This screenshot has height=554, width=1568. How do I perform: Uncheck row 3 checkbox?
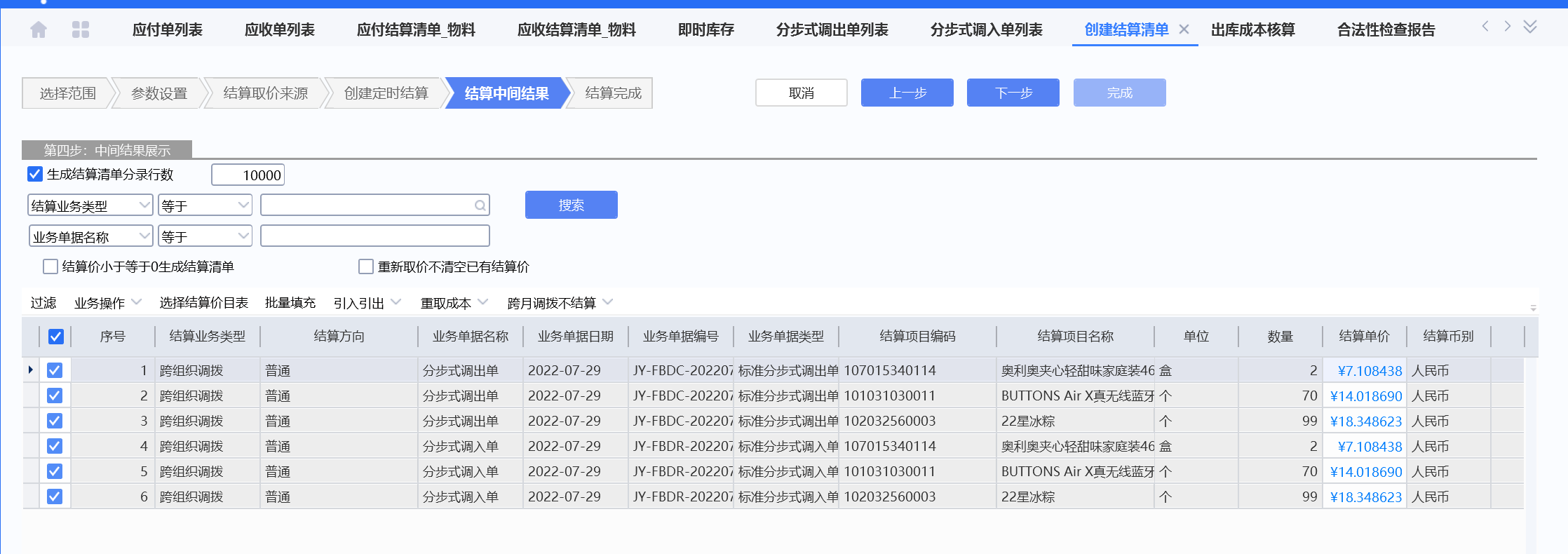coord(55,421)
